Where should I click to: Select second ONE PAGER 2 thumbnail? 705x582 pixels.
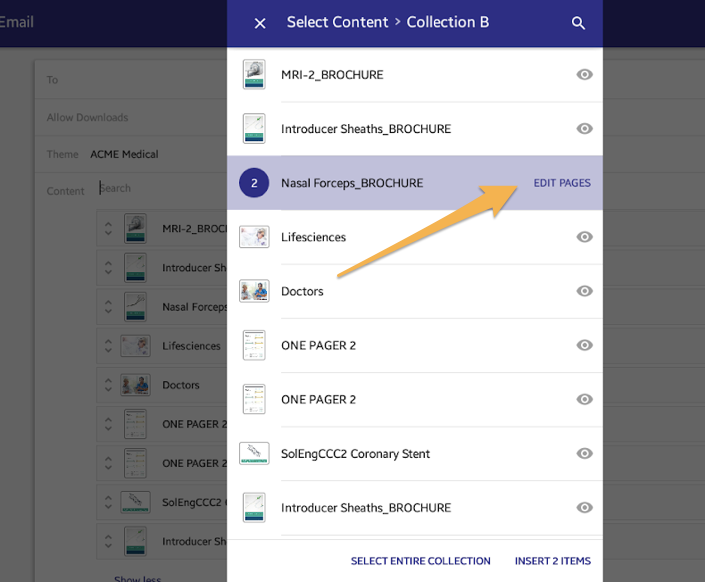pos(254,399)
